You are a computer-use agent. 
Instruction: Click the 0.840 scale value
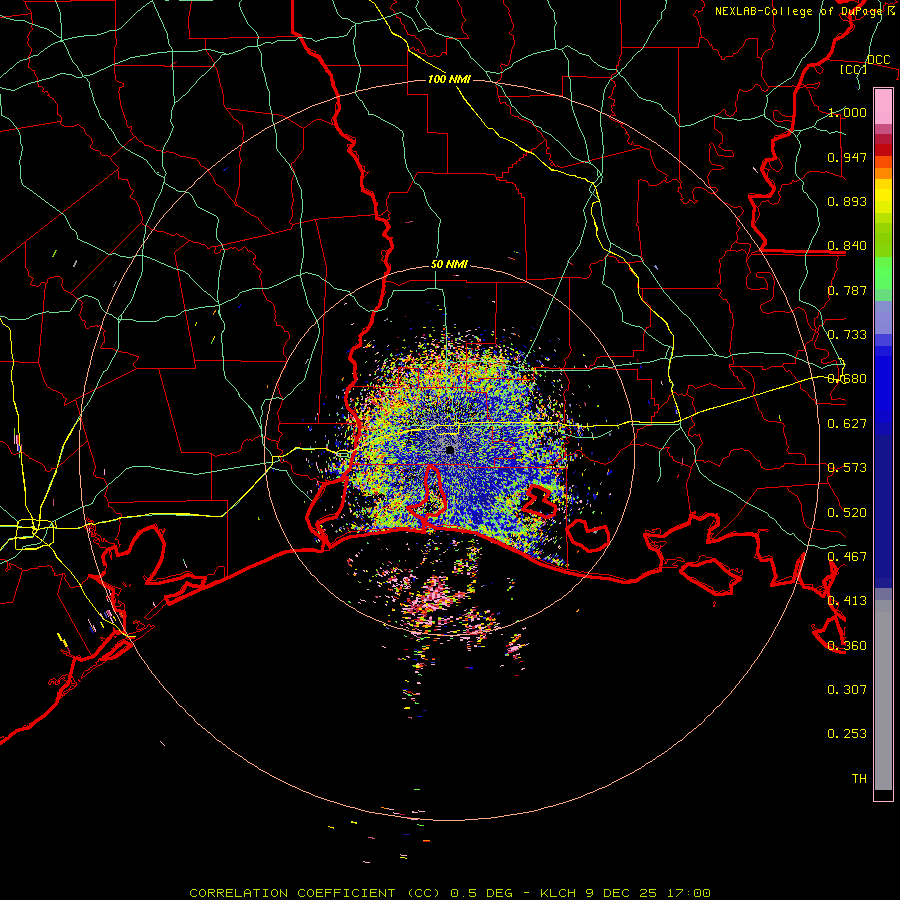pyautogui.click(x=847, y=246)
